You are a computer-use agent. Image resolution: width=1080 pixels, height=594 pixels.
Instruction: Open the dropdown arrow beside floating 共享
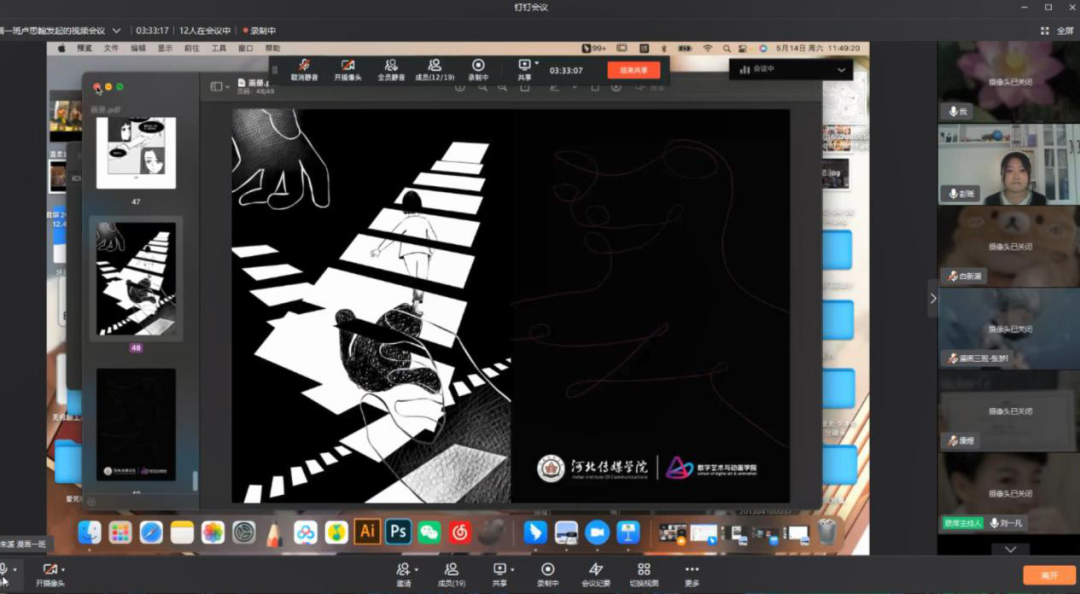click(x=537, y=63)
